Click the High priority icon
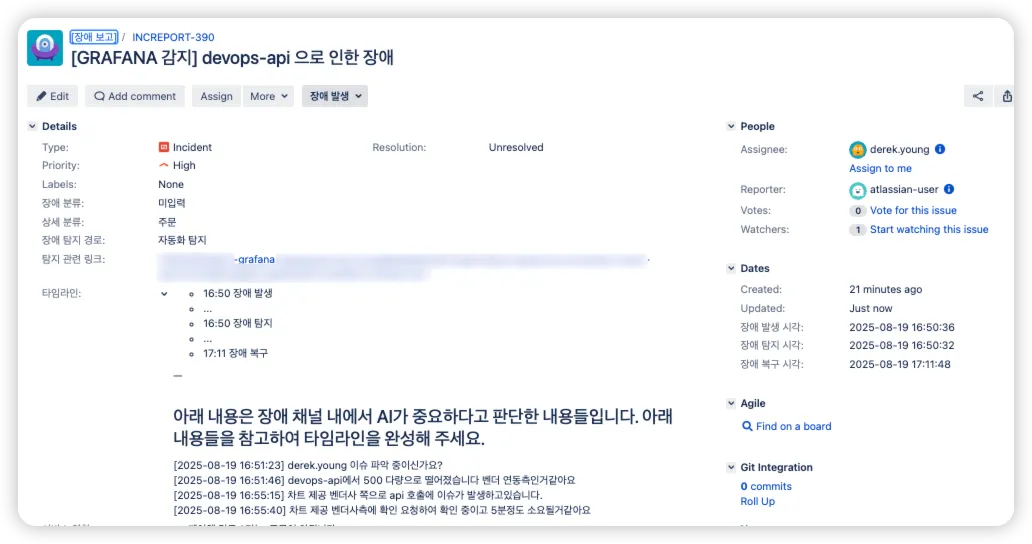This screenshot has height=544, width=1032. click(x=164, y=165)
